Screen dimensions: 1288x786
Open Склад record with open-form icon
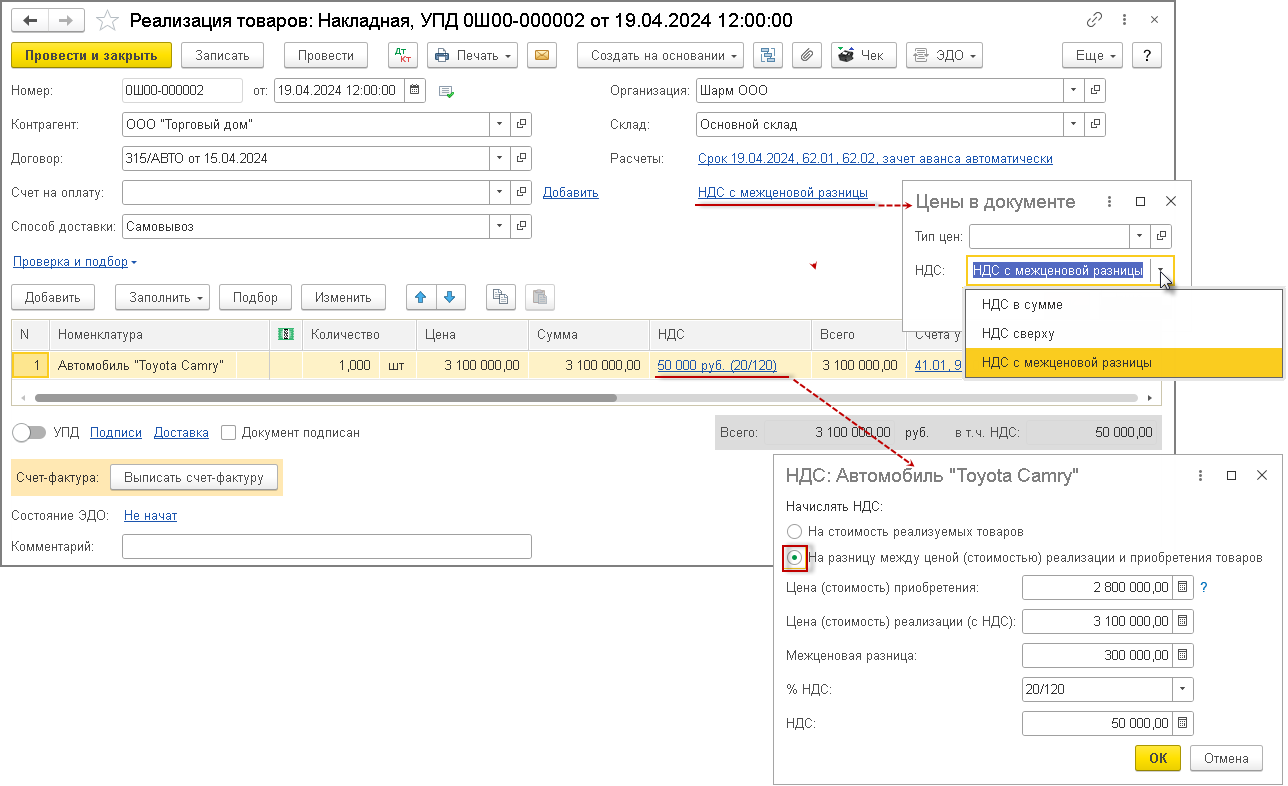1095,125
